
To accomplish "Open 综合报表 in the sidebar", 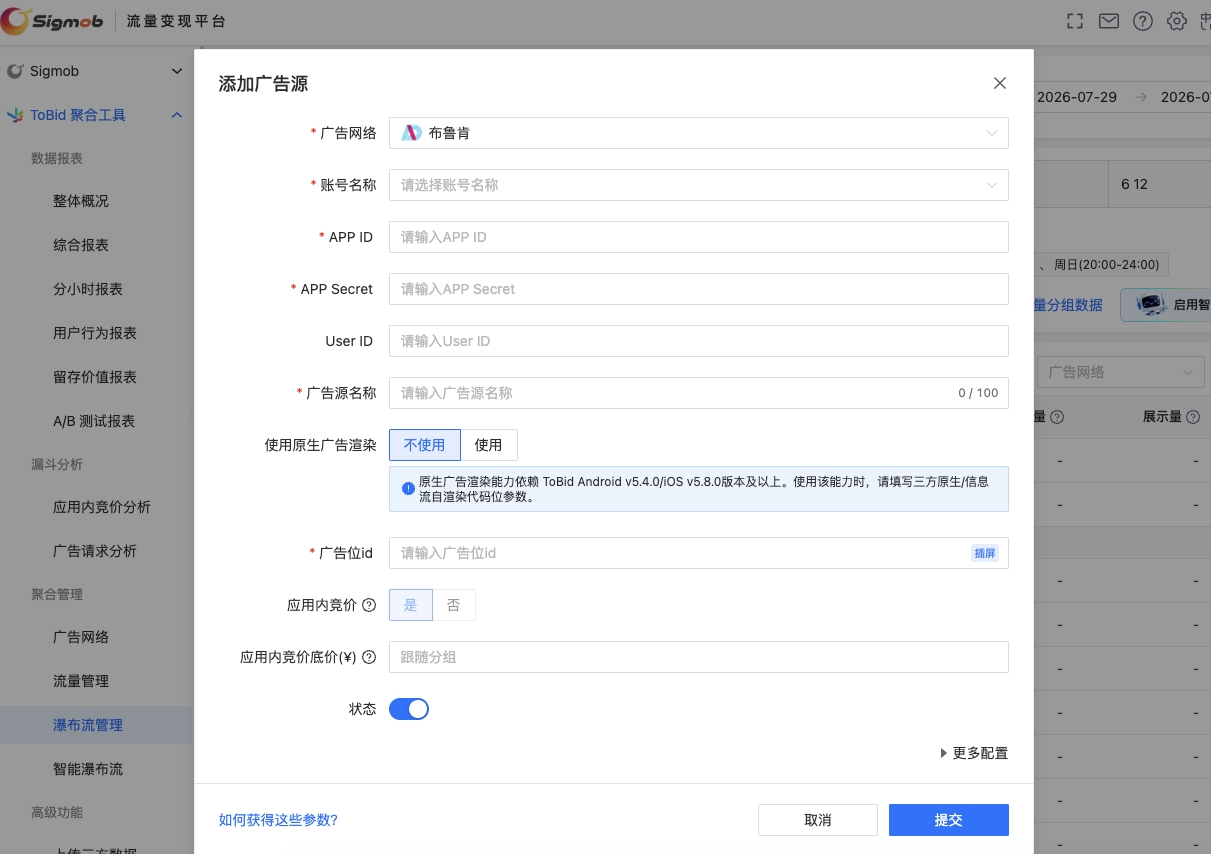I will [81, 245].
